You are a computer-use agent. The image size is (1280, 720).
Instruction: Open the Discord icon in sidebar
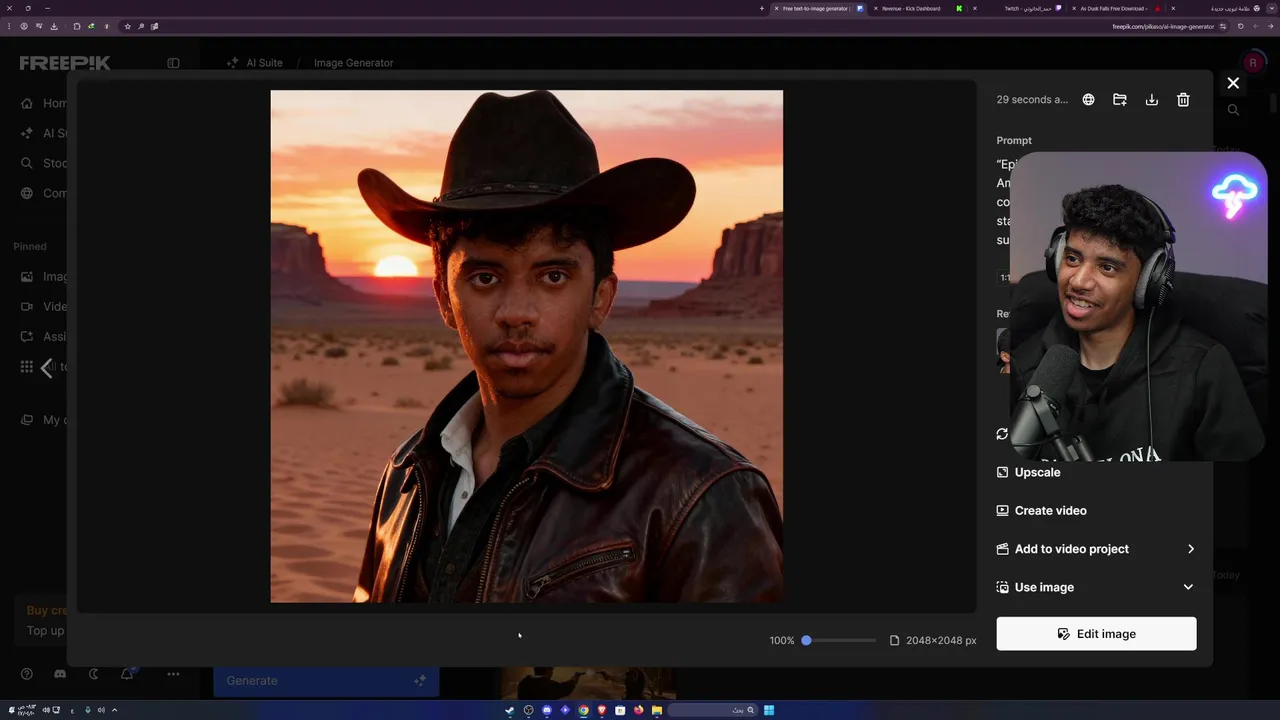(x=60, y=674)
